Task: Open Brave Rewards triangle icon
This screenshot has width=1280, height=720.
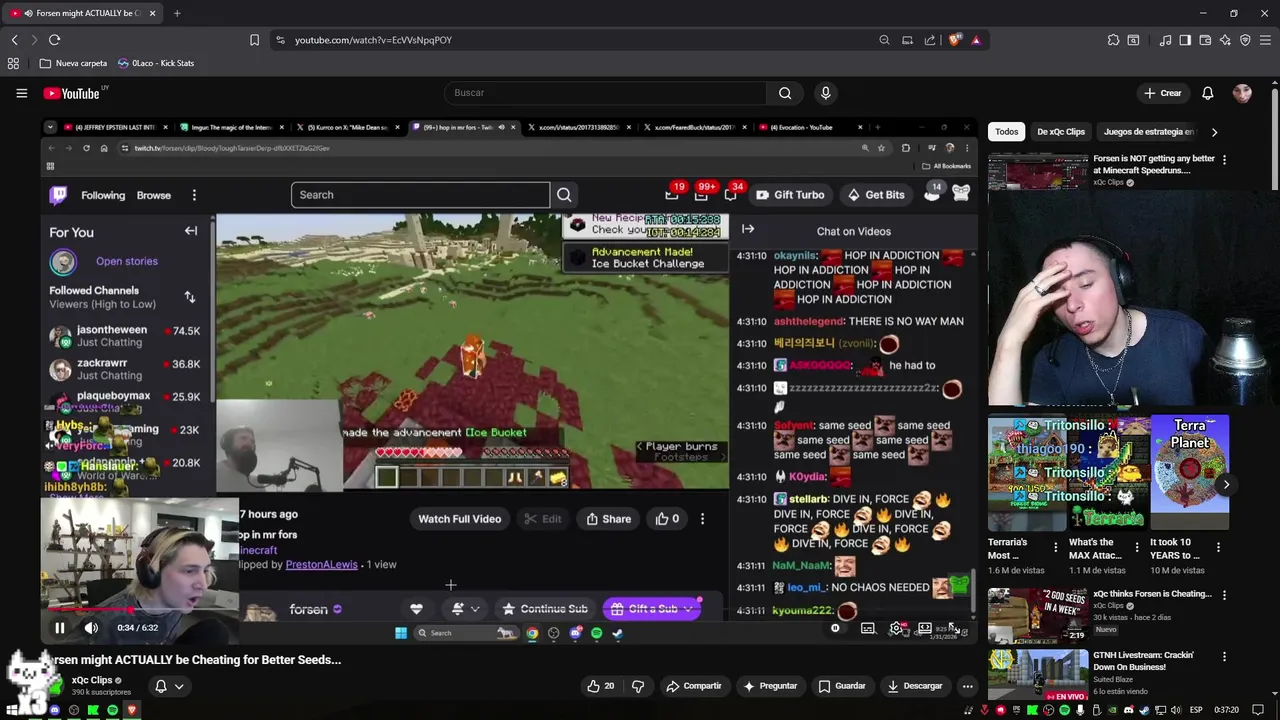Action: pos(976,40)
